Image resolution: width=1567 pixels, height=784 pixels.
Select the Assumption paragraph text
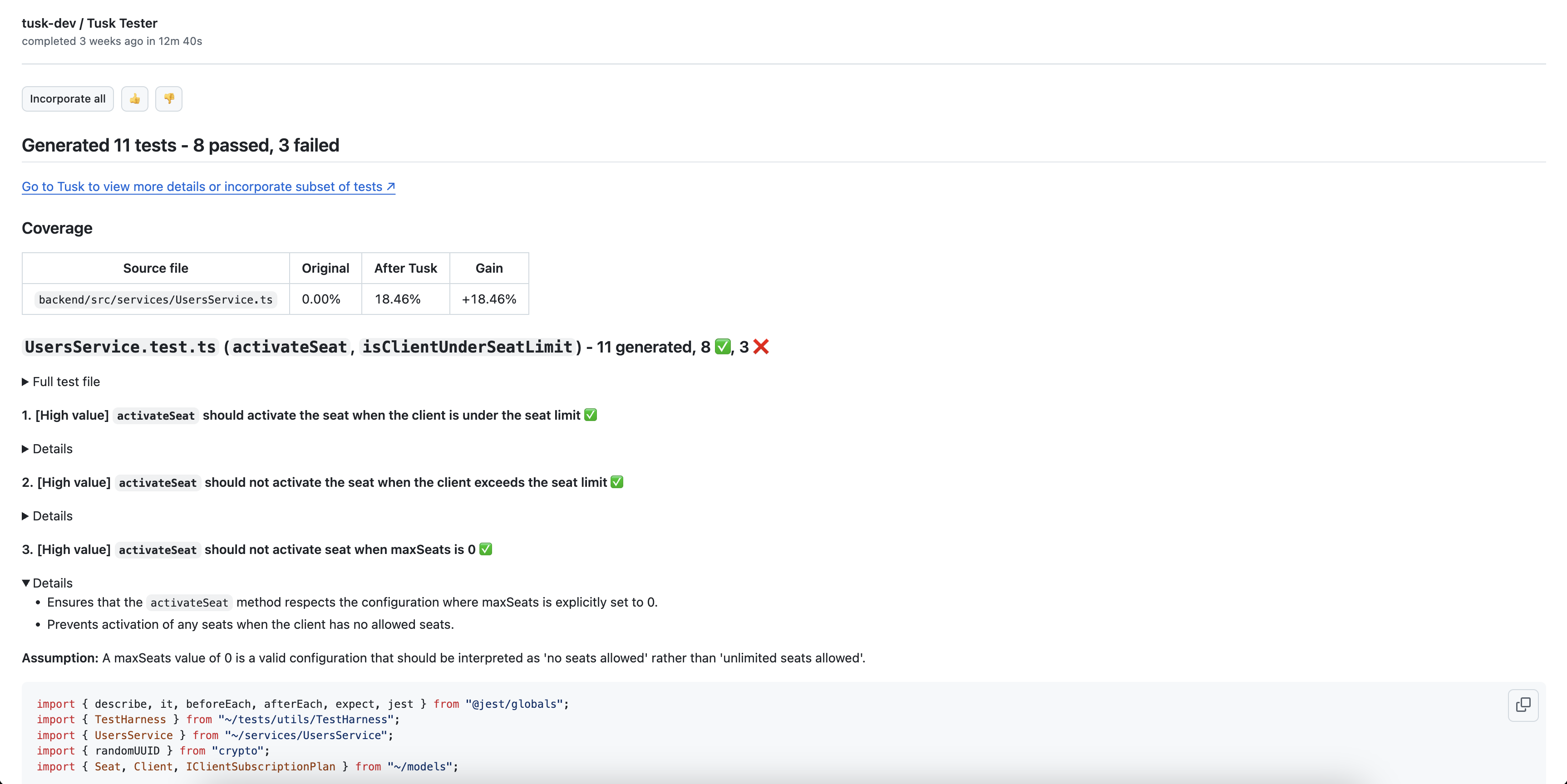click(x=443, y=658)
